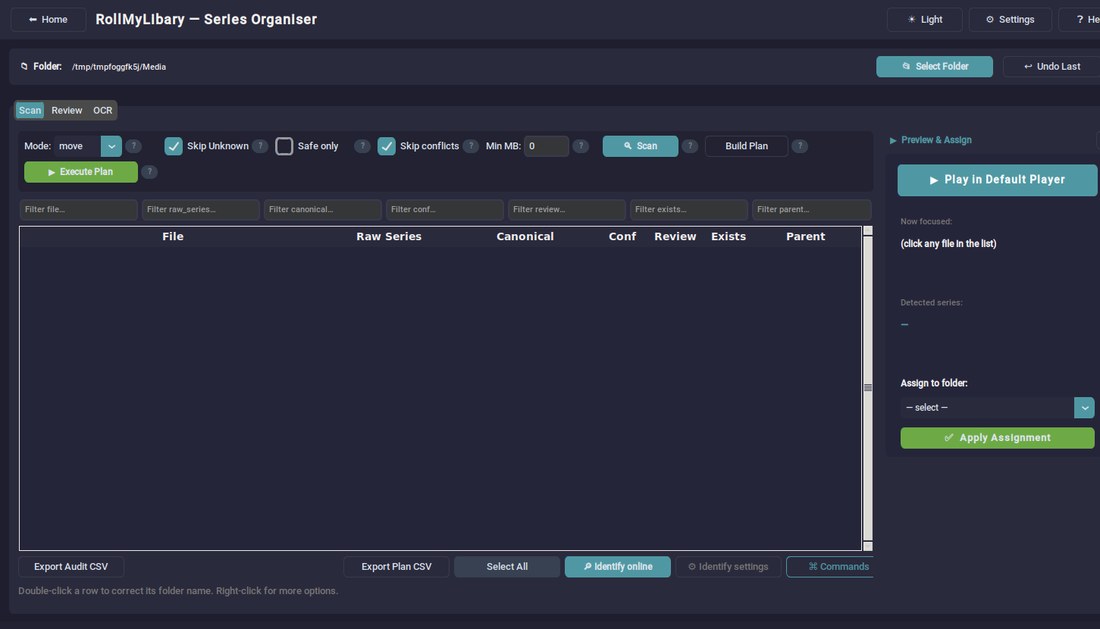Enable Safe only checkbox
1100x629 pixels.
tap(284, 146)
